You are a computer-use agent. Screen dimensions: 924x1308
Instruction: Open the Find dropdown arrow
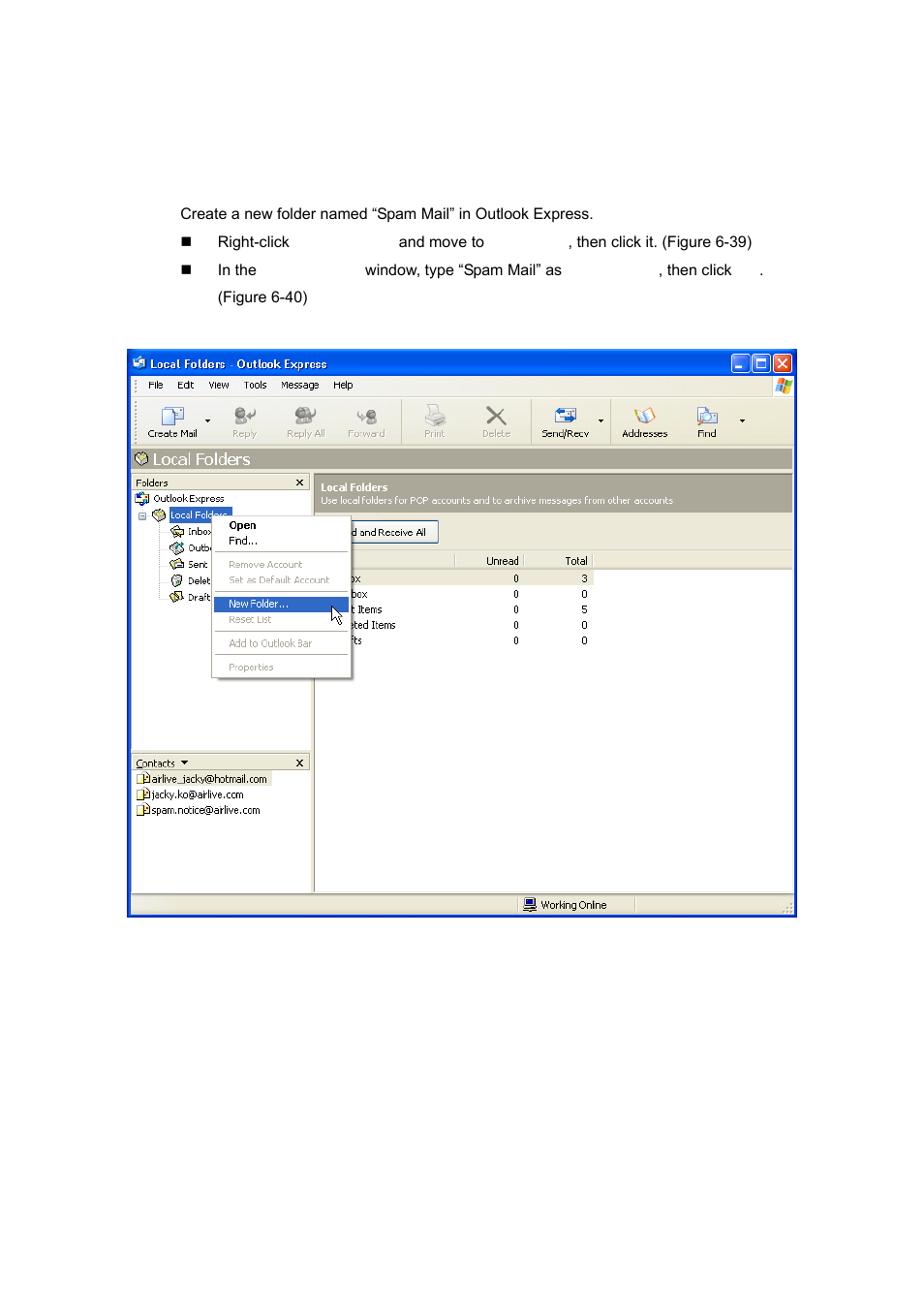[742, 421]
